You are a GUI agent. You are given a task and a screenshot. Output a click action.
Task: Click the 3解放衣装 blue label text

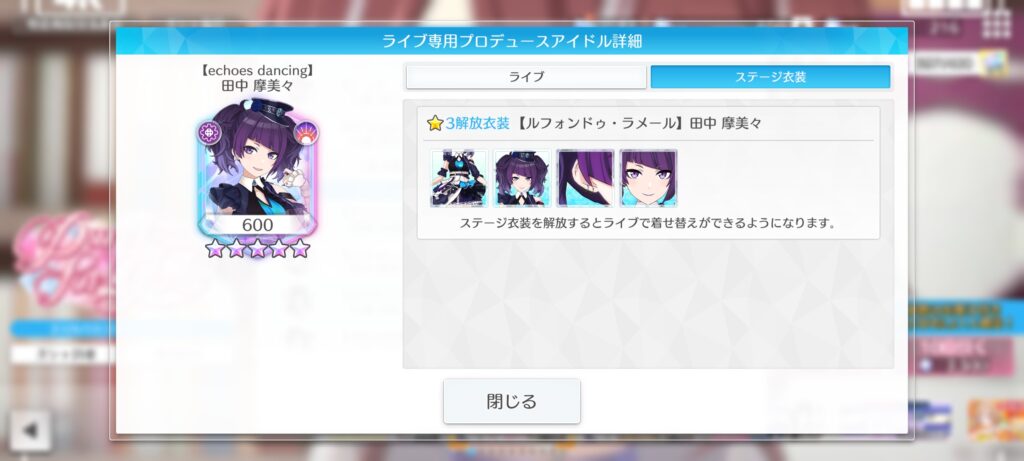coord(477,123)
